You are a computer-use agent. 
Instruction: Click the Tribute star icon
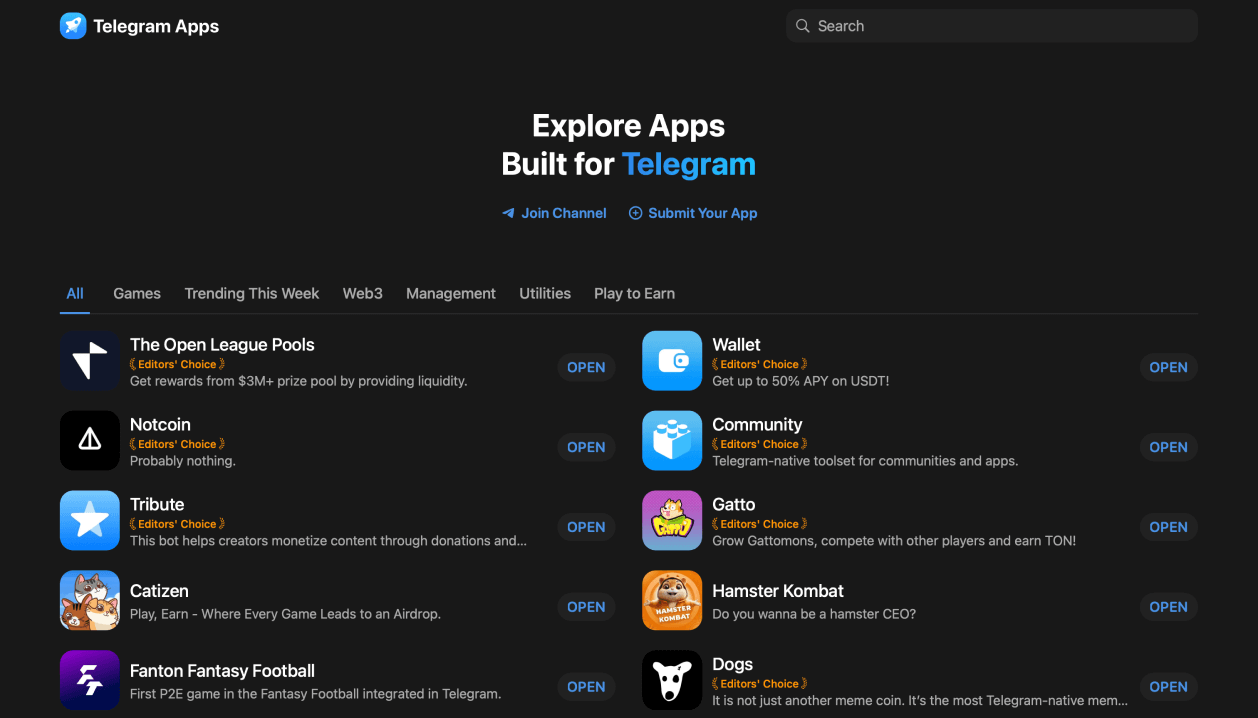(90, 520)
